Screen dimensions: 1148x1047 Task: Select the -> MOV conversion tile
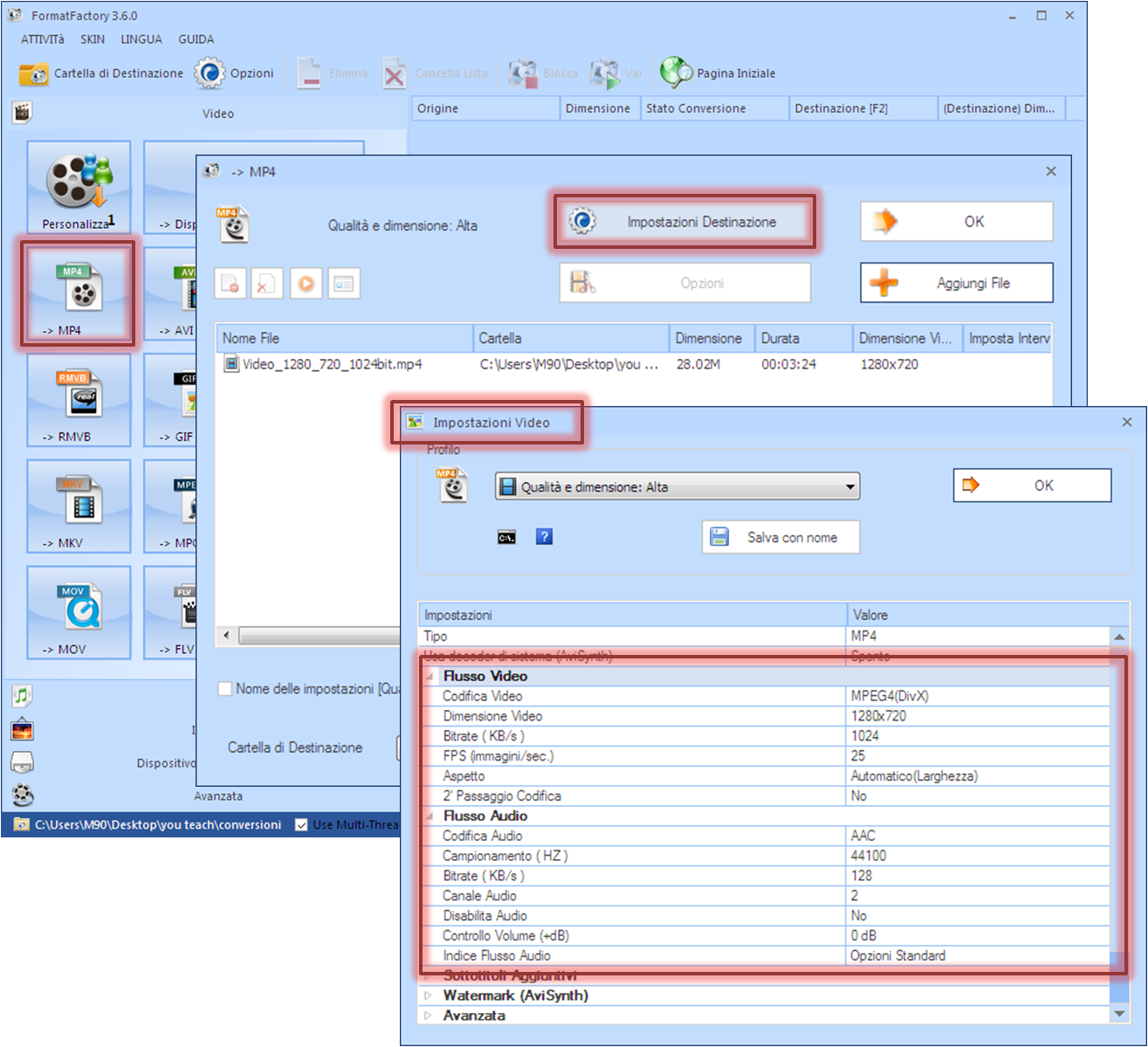[79, 612]
